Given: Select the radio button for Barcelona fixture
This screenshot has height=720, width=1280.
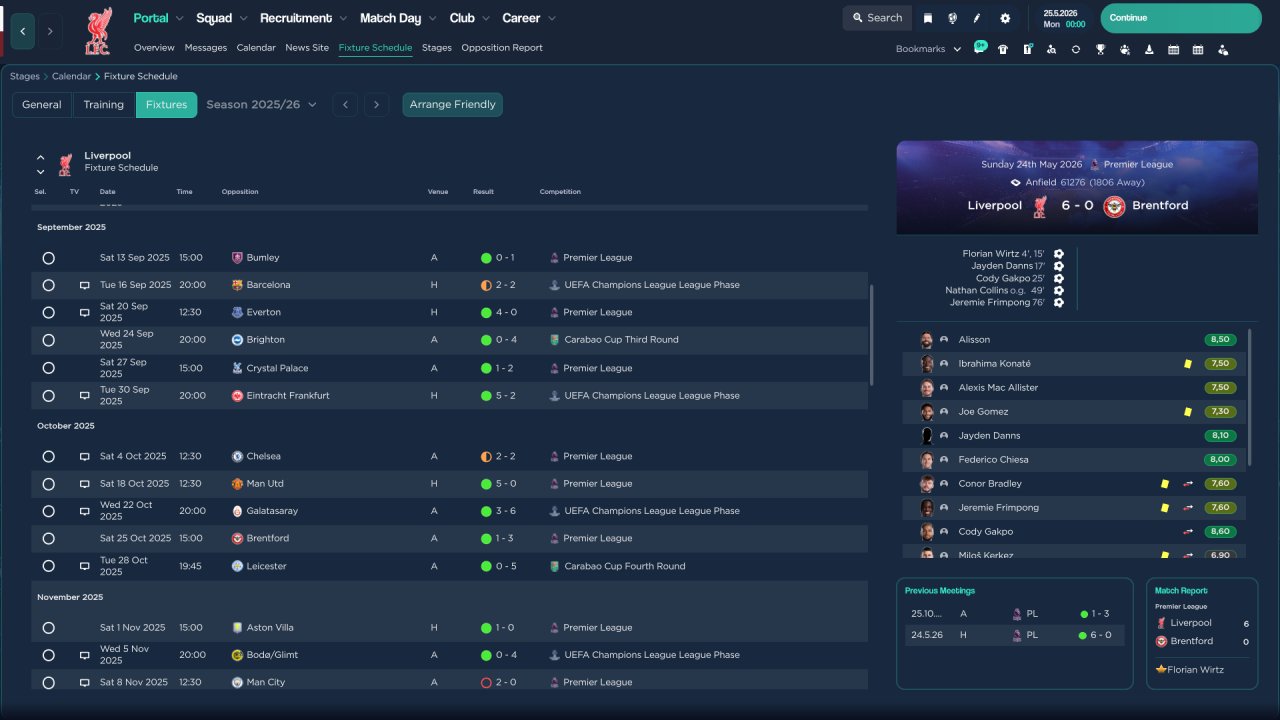Looking at the screenshot, I should (x=48, y=285).
